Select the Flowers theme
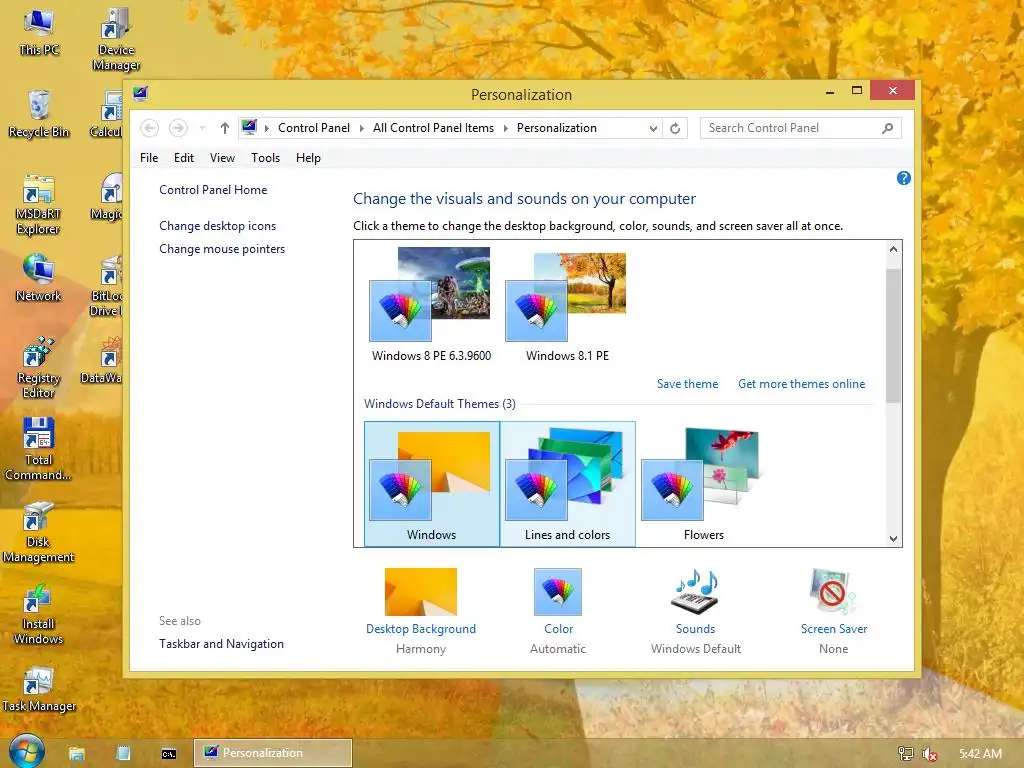 703,484
